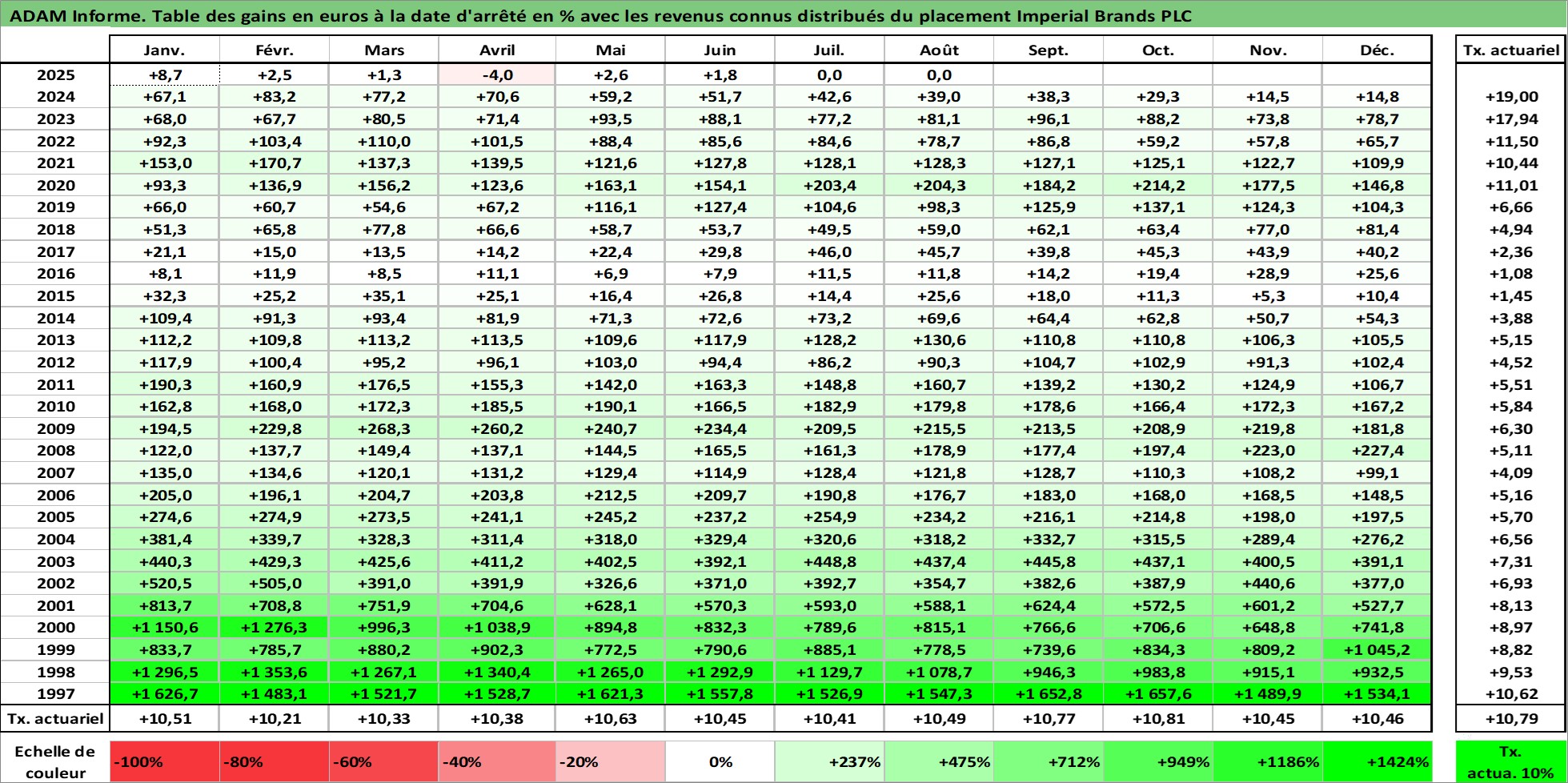The width and height of the screenshot is (1568, 783).
Task: Click the Août column header
Action: pyautogui.click(x=939, y=50)
